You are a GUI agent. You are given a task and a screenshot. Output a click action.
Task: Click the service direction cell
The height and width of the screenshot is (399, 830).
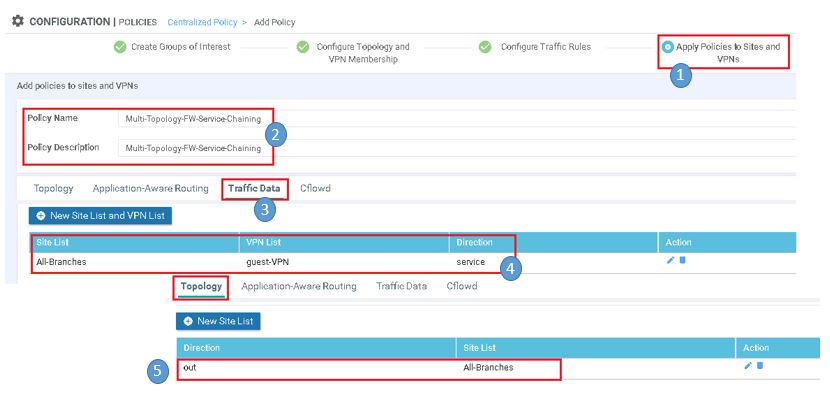pos(471,262)
